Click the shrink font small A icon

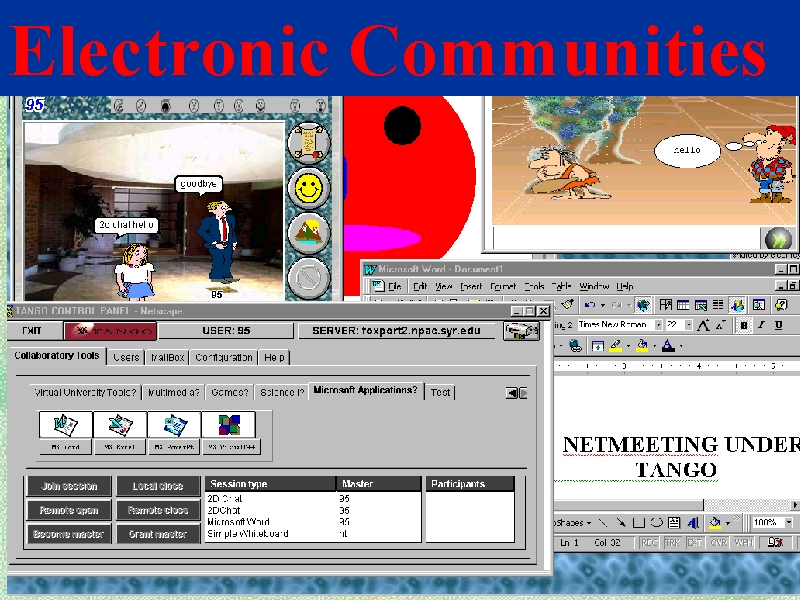click(721, 325)
